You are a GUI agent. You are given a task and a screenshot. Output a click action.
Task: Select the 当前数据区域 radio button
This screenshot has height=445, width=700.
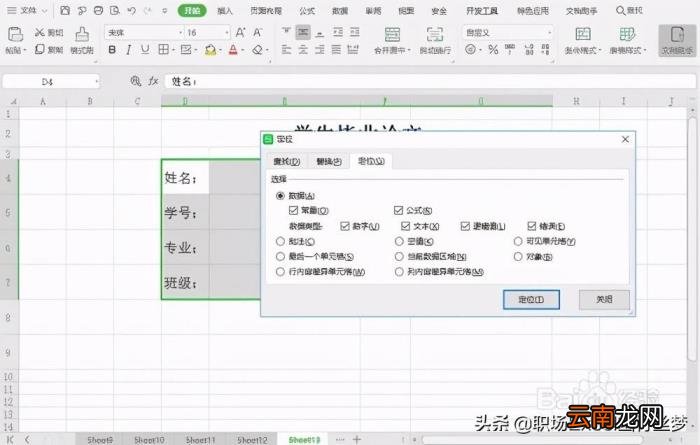399,257
